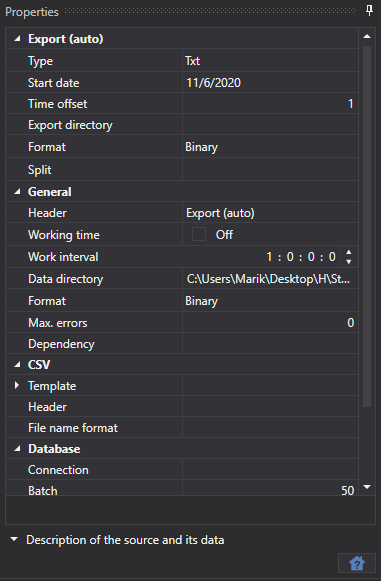
Task: Open Format dropdown under General
Action: tap(270, 301)
